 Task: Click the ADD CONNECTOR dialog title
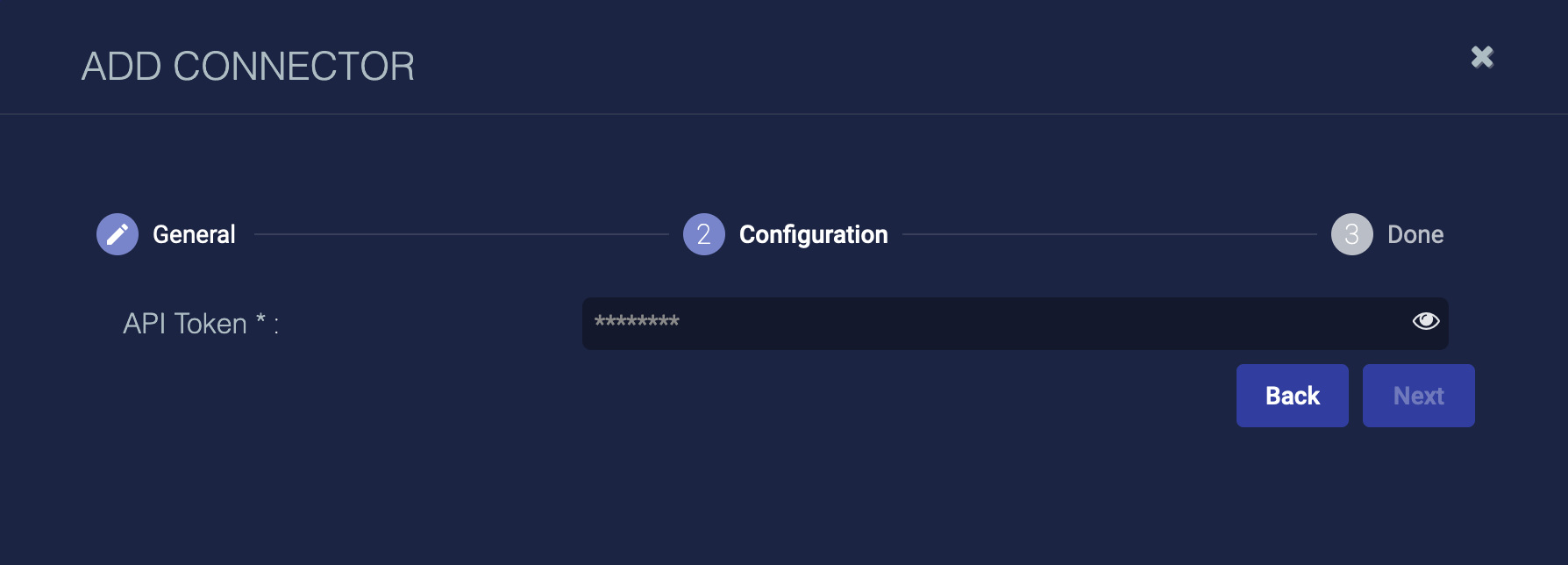coord(248,67)
